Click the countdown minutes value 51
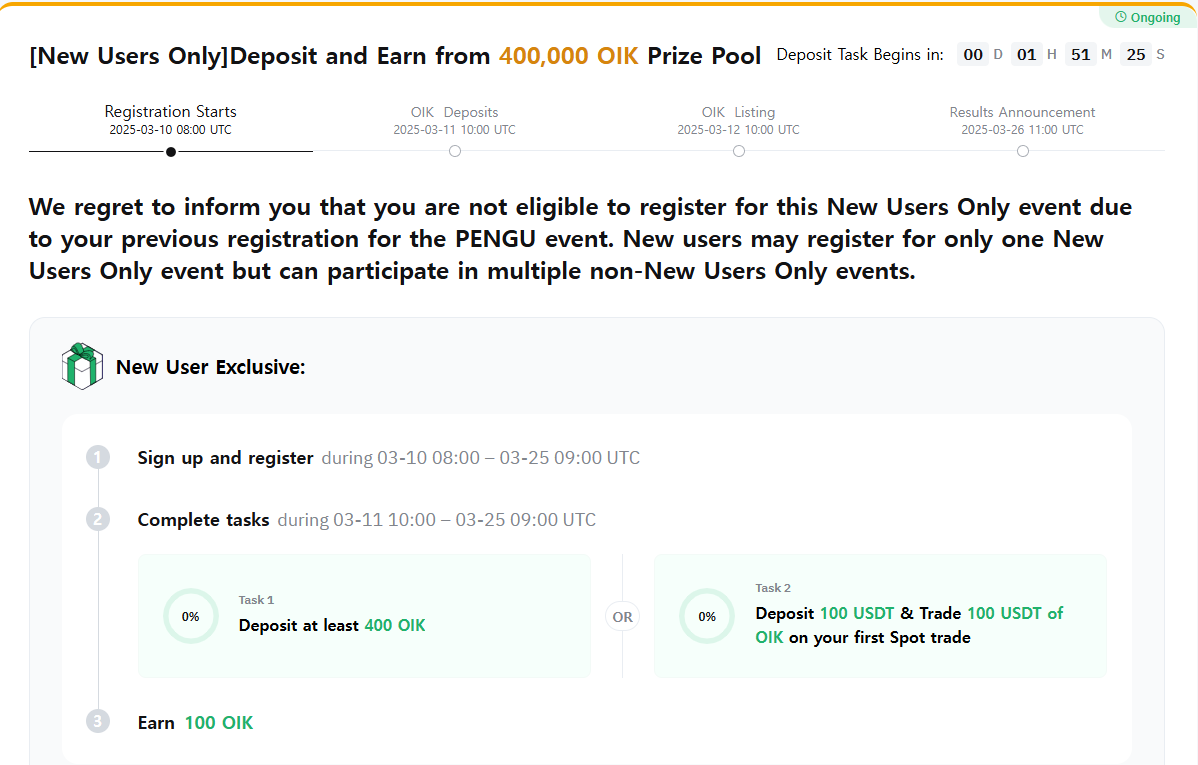The width and height of the screenshot is (1198, 765). tap(1080, 54)
